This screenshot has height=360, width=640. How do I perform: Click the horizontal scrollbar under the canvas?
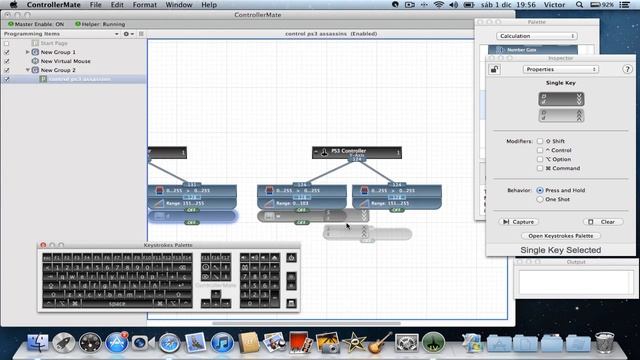306,323
